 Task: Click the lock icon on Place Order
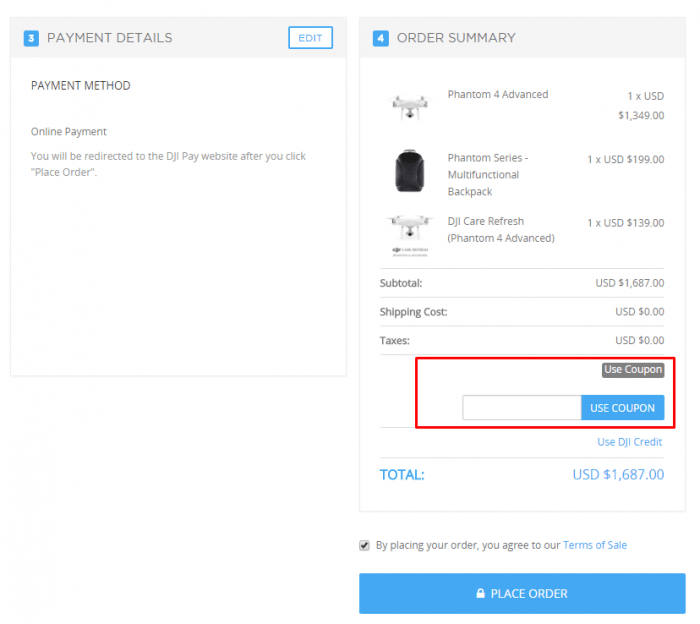click(x=480, y=593)
